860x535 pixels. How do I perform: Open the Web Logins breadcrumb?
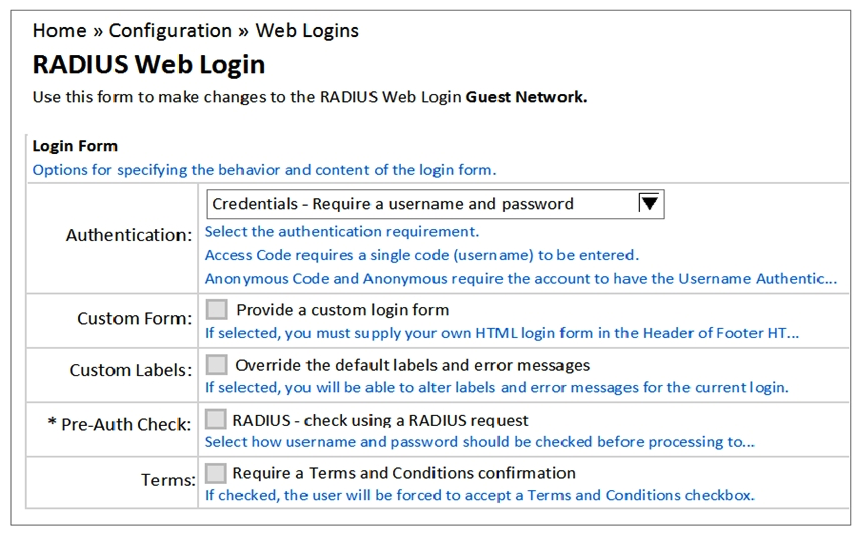click(307, 31)
